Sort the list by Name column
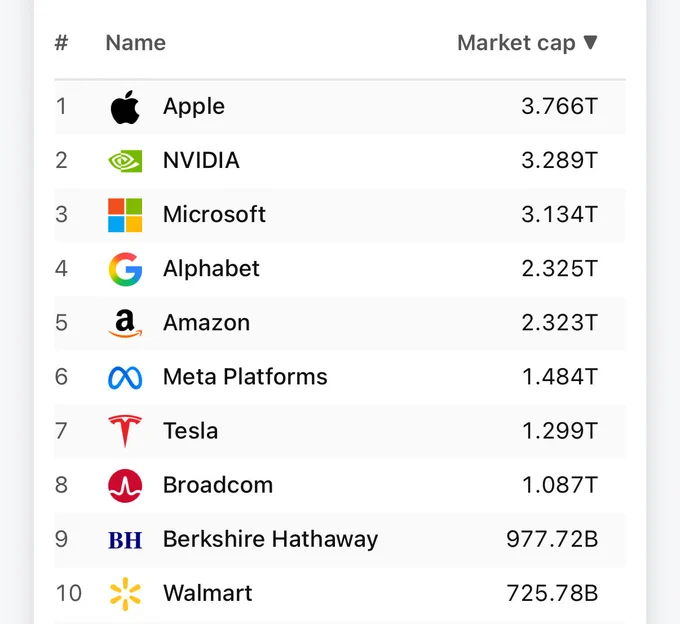Screen dimensions: 680x624 point(136,43)
